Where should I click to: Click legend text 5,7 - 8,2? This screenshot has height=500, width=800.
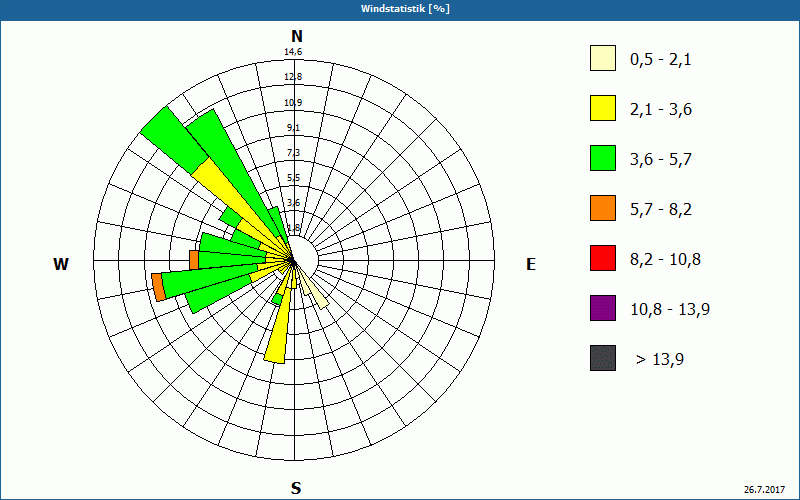(x=661, y=210)
